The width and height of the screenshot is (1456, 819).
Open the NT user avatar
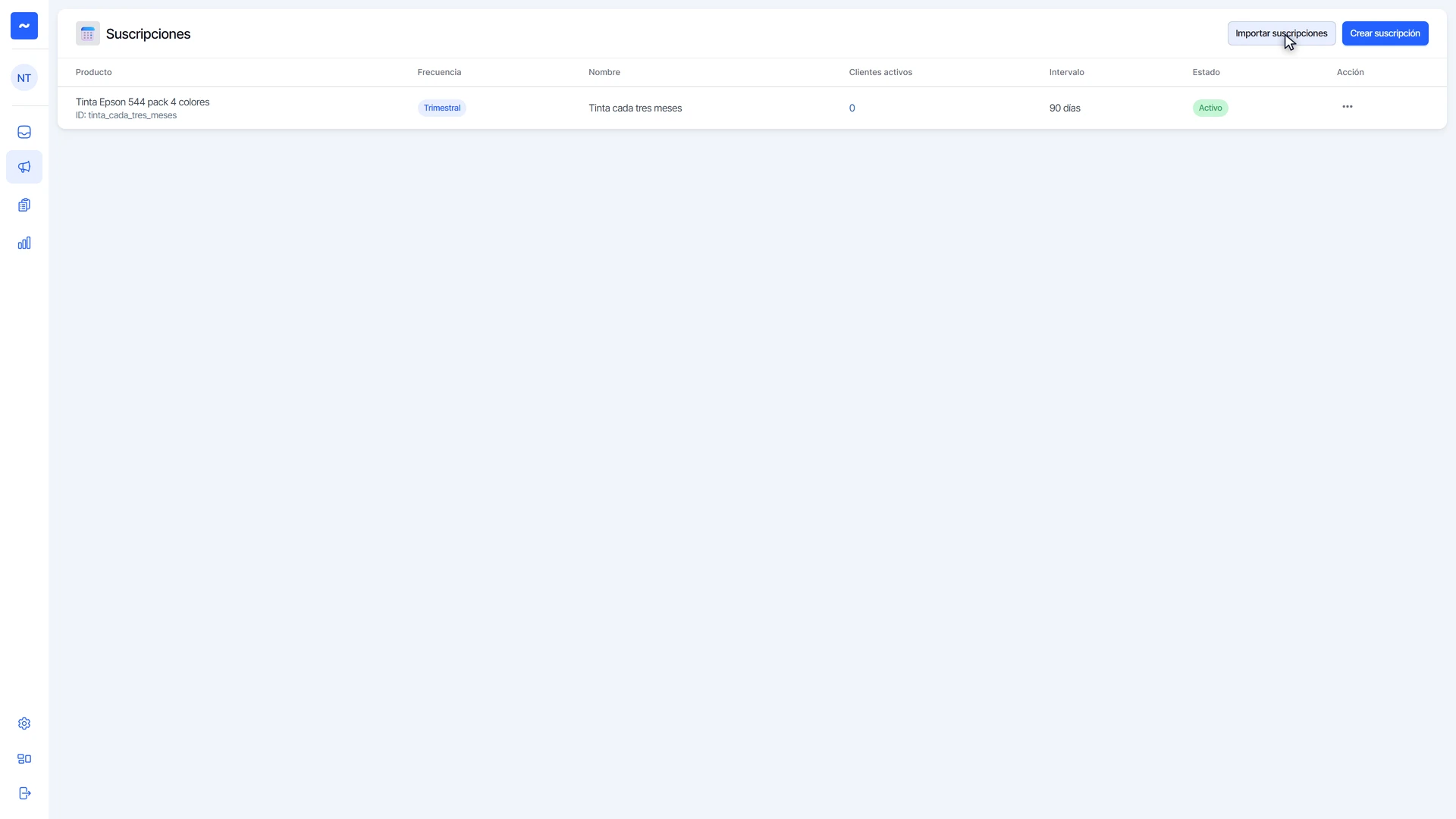[x=24, y=77]
